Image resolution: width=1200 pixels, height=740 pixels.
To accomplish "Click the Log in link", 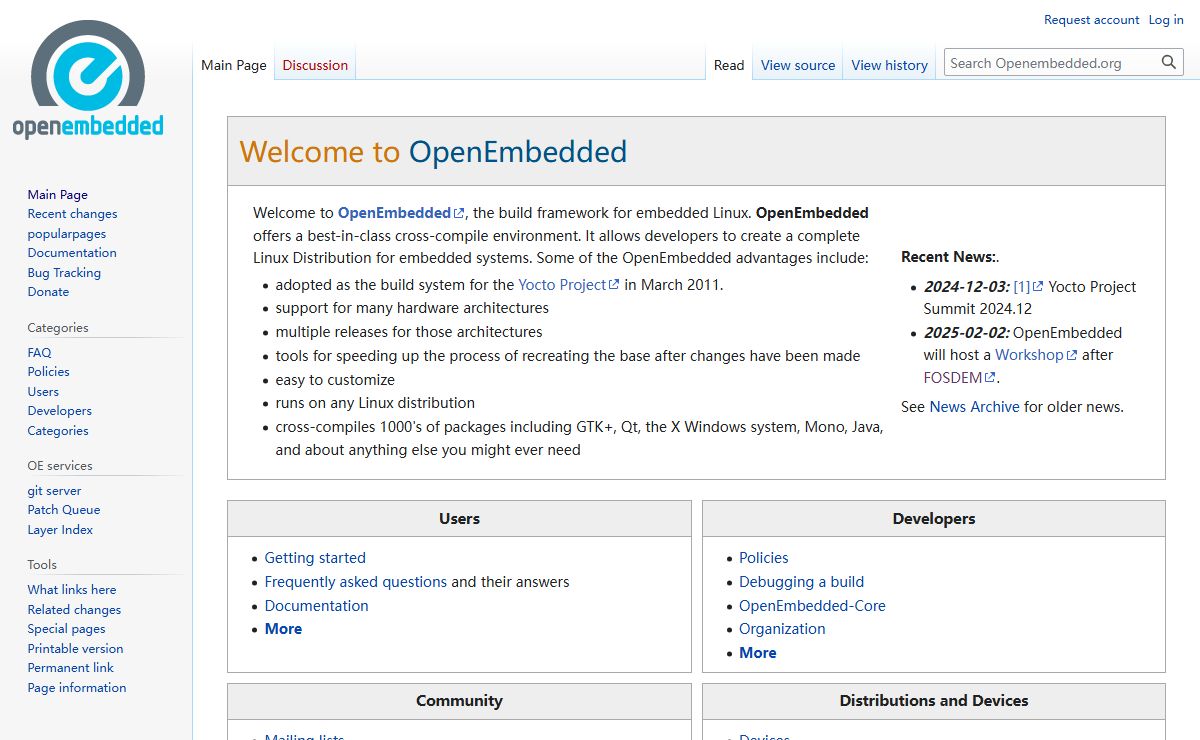I will (1166, 20).
